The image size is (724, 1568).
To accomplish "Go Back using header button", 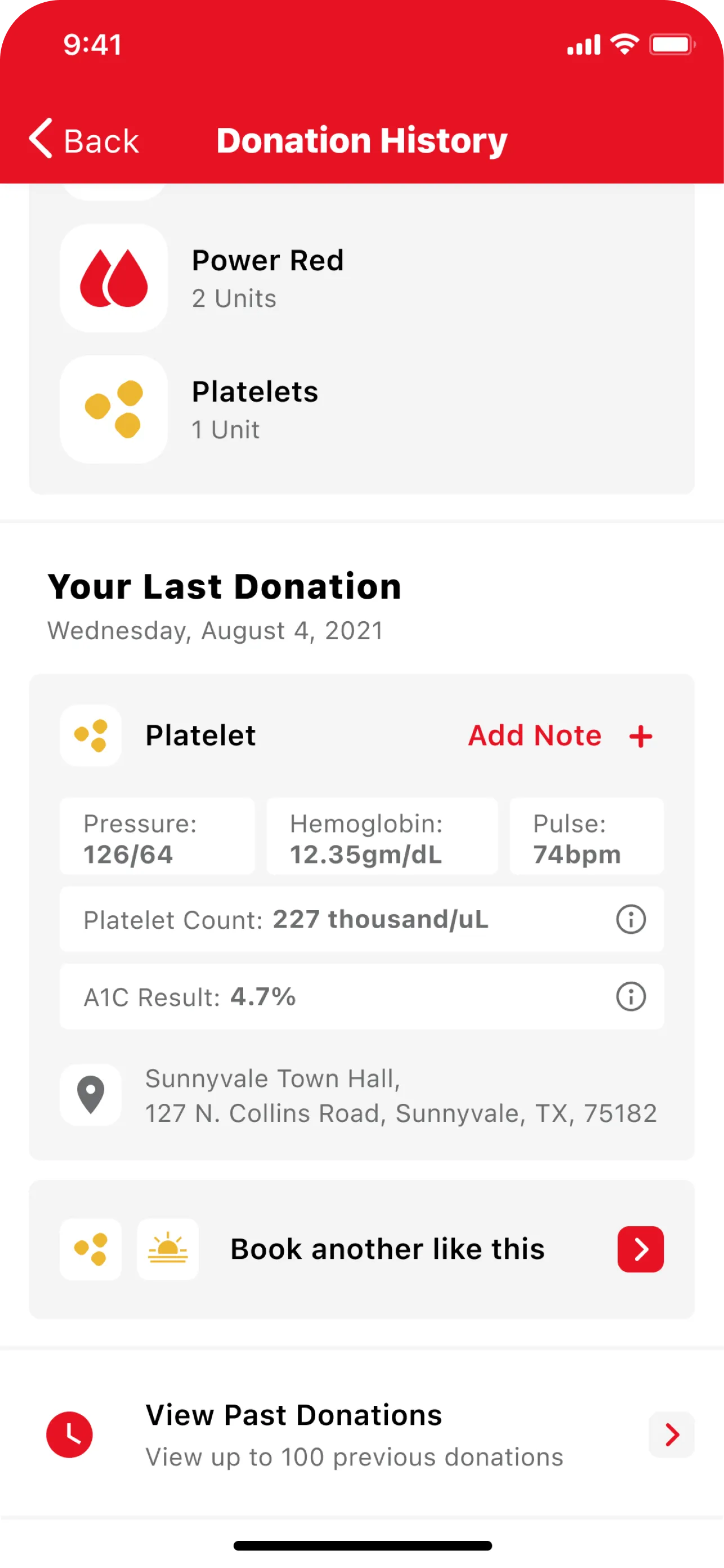I will (x=84, y=140).
